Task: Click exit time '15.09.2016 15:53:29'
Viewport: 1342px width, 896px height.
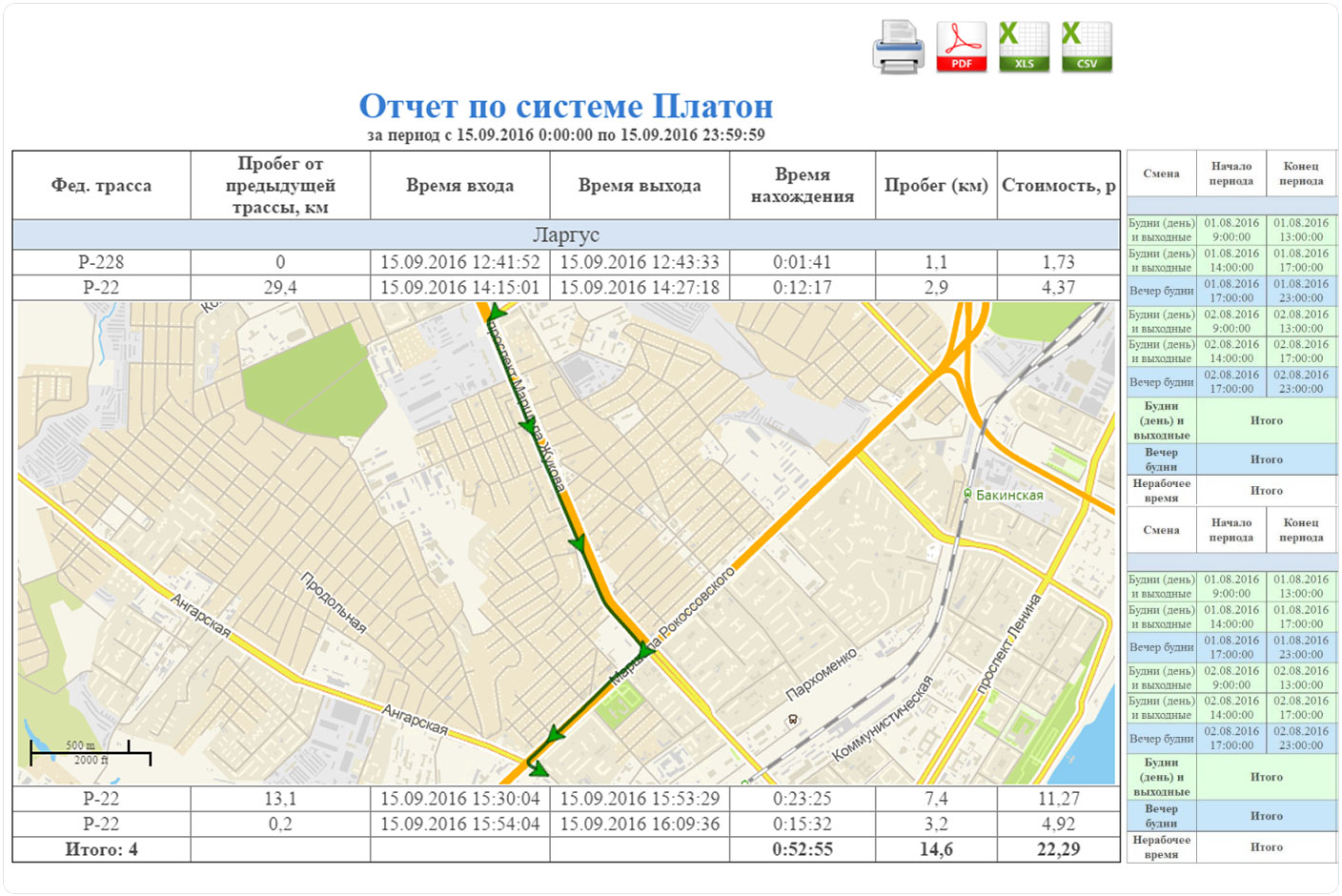Action: tap(640, 799)
